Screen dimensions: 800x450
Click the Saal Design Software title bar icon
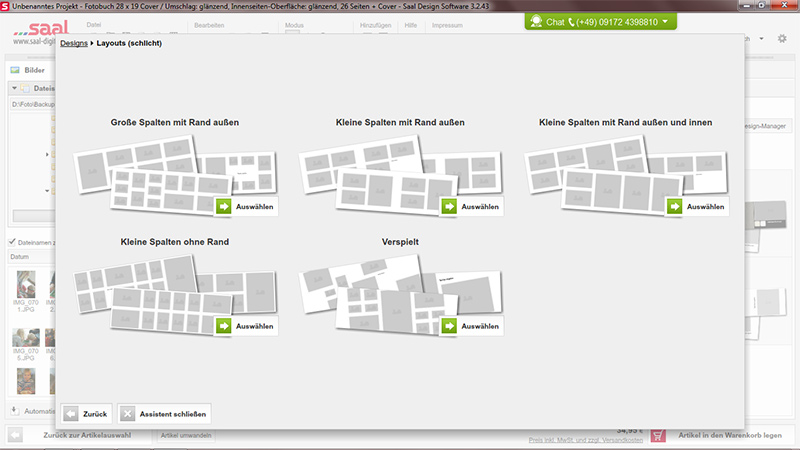(x=6, y=6)
